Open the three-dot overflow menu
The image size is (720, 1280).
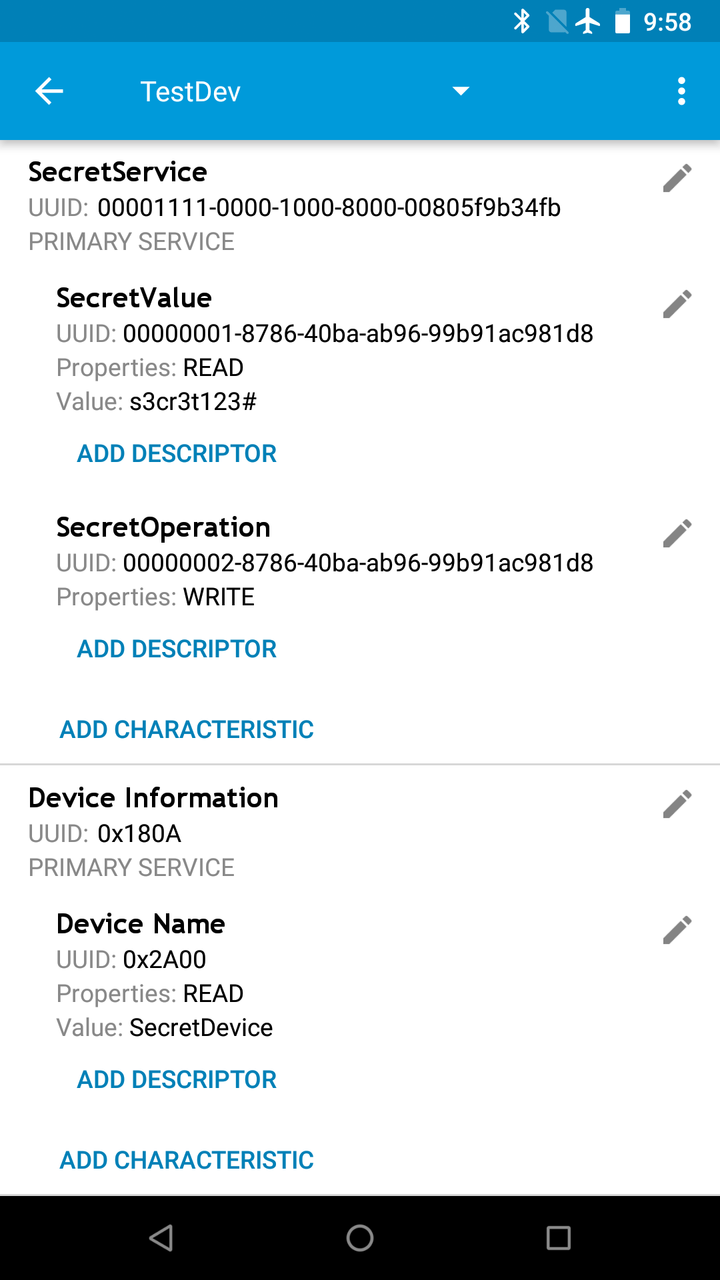681,92
